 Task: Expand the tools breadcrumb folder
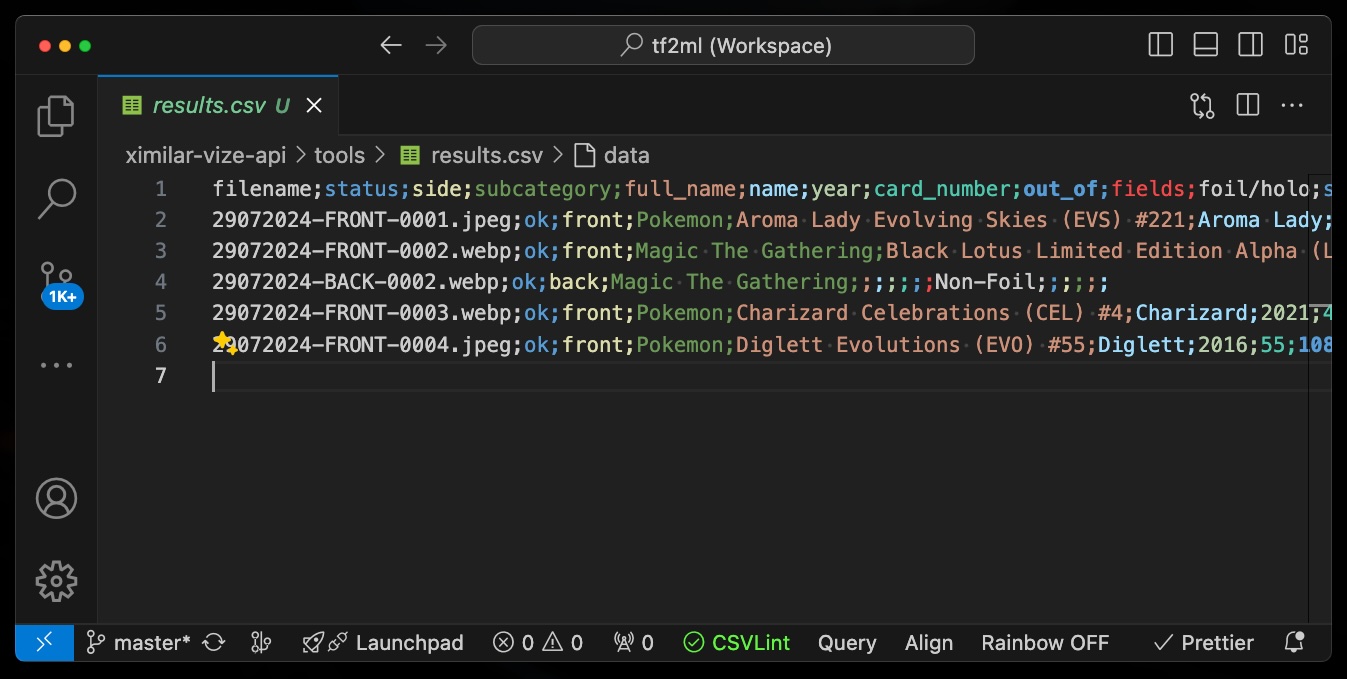coord(339,155)
